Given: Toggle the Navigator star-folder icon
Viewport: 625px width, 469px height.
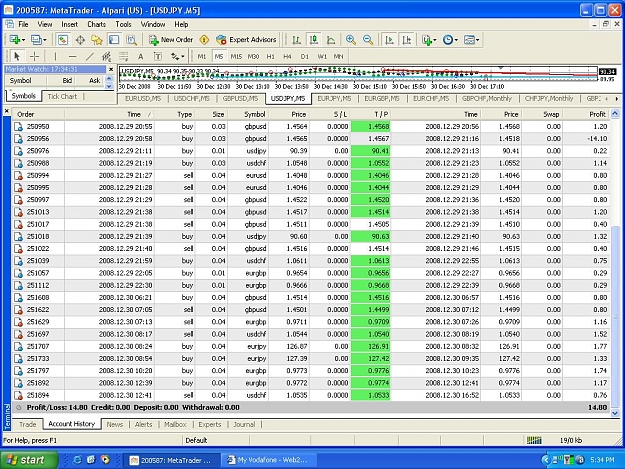Looking at the screenshot, I should coord(97,39).
